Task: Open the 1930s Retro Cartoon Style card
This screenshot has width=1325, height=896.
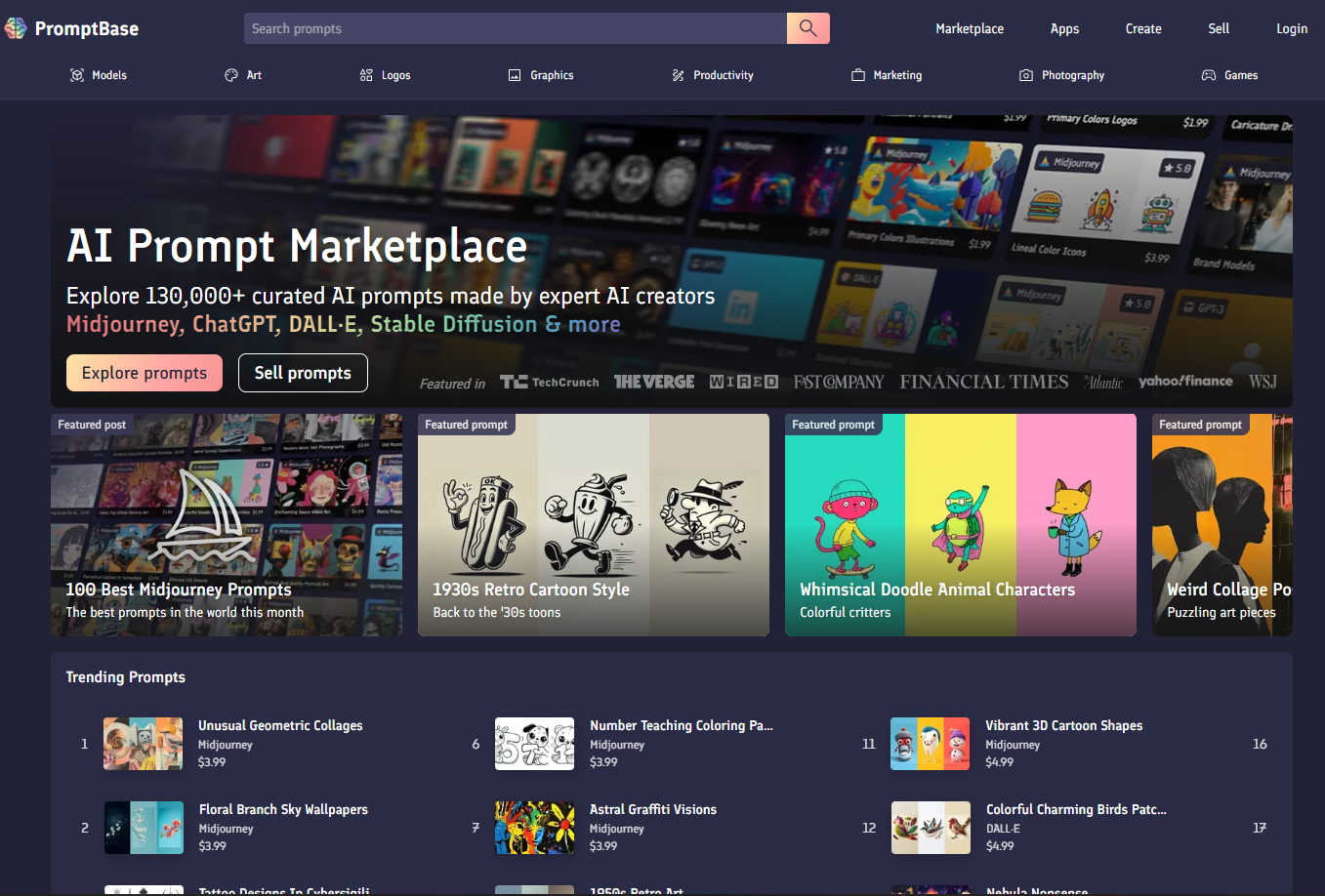Action: click(x=594, y=525)
